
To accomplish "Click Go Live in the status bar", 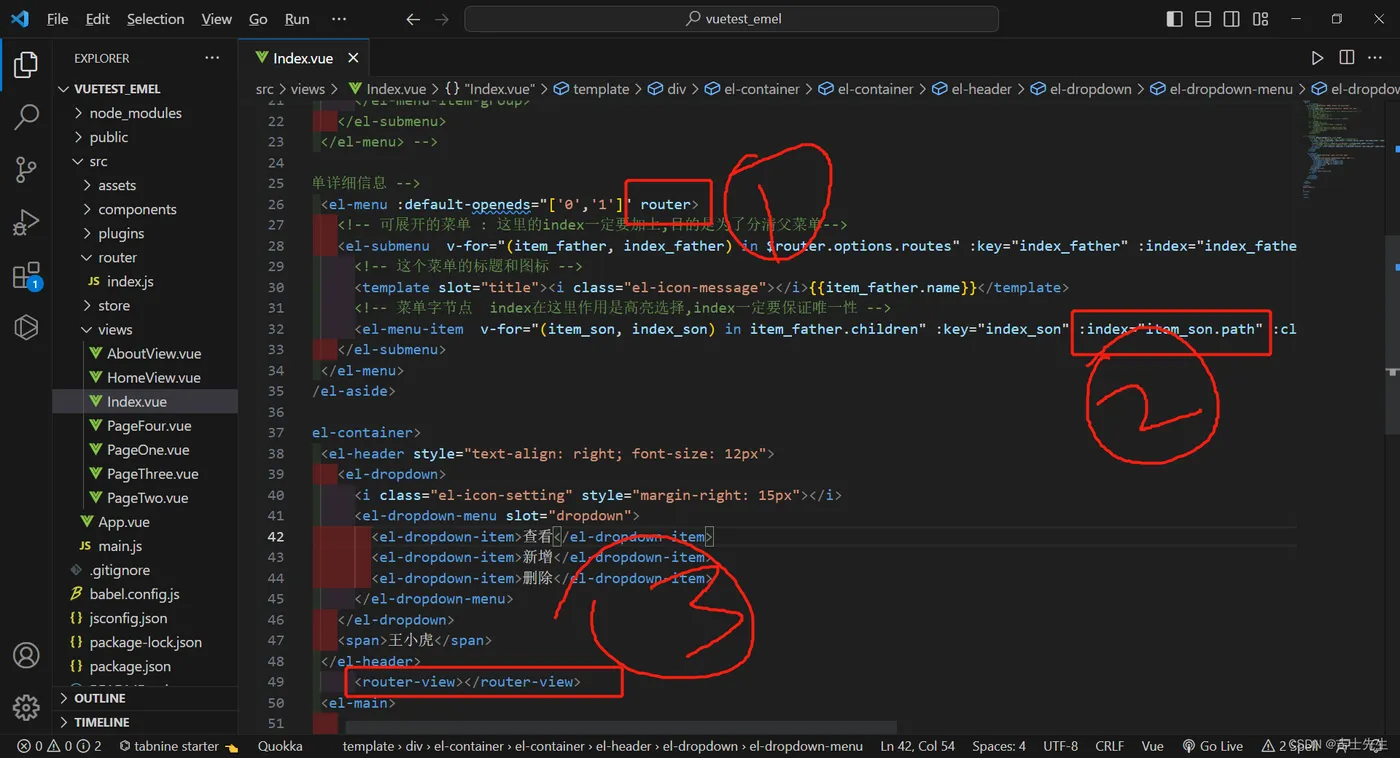I will [1212, 746].
